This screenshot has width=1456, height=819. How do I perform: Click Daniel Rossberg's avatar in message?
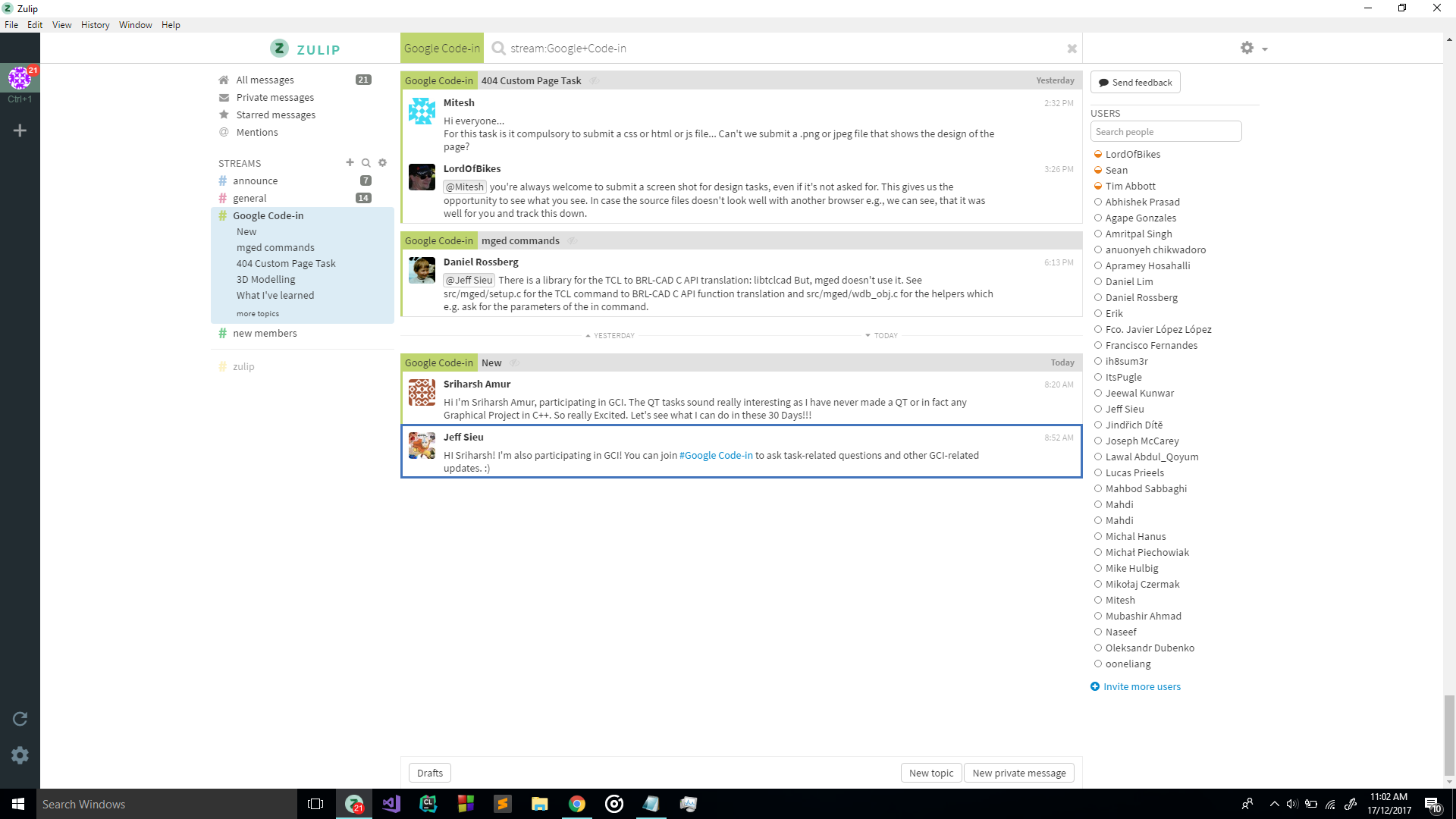tap(422, 270)
